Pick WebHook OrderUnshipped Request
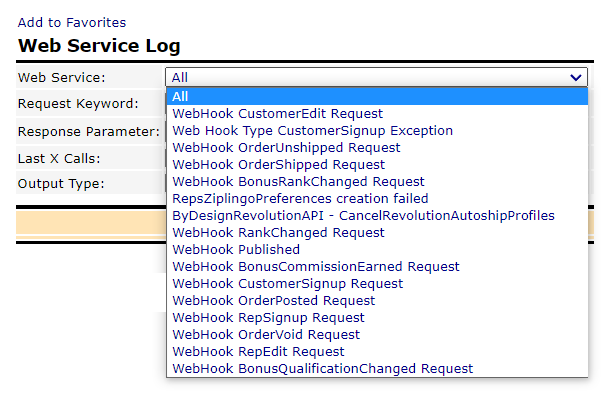 pyautogui.click(x=377, y=147)
